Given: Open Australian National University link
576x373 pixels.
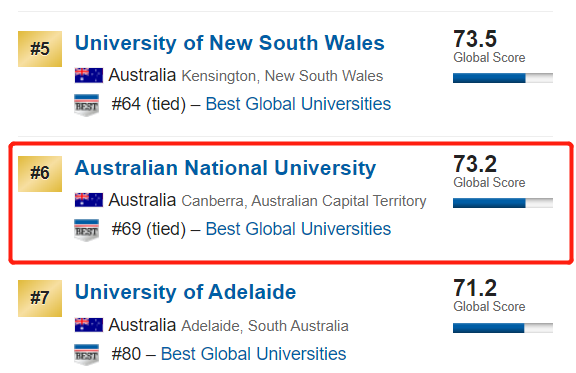Looking at the screenshot, I should pos(225,168).
